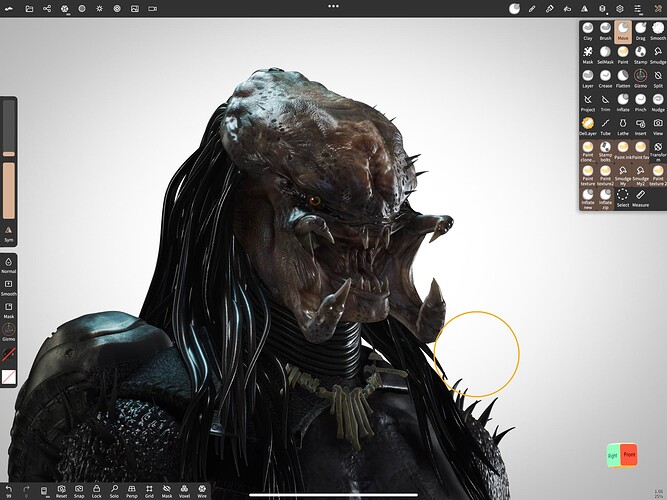Viewport: 667px width, 500px height.
Task: Open the Scene hierarchy menu
Action: click(x=47, y=9)
